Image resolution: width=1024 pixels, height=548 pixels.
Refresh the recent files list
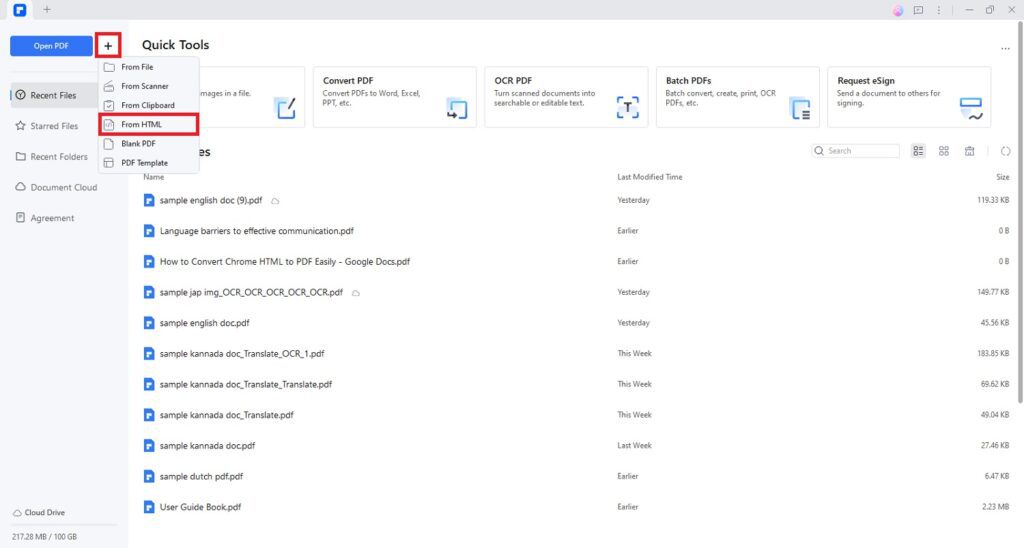point(1005,151)
